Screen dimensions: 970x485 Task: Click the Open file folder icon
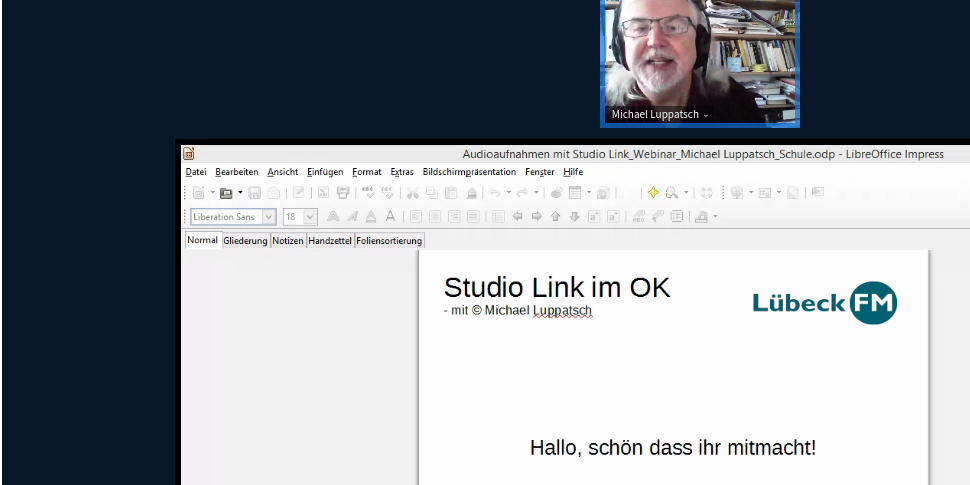coord(226,193)
